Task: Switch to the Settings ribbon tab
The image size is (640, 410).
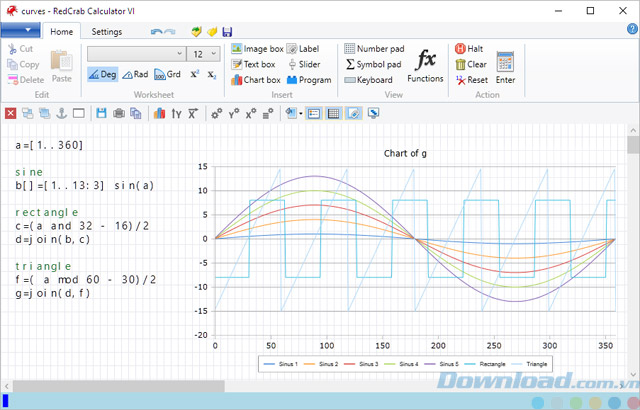Action: pos(107,31)
